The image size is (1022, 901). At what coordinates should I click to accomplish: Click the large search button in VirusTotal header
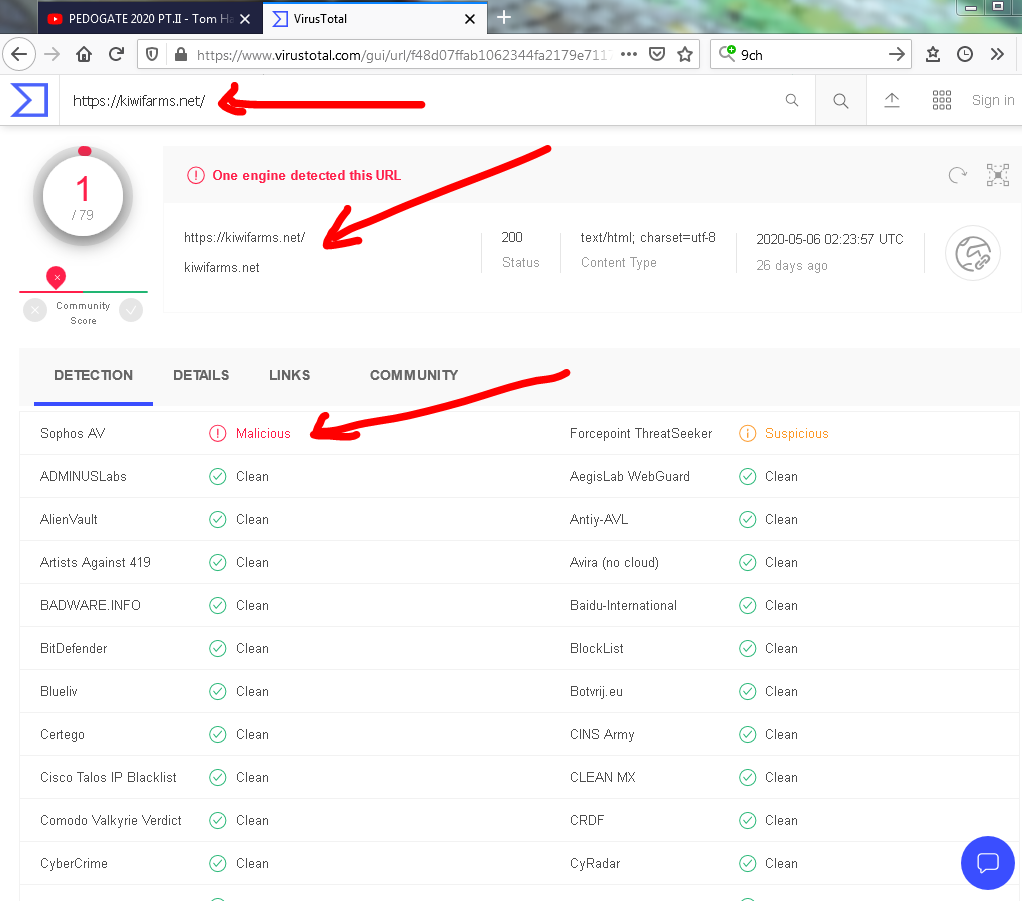click(841, 100)
